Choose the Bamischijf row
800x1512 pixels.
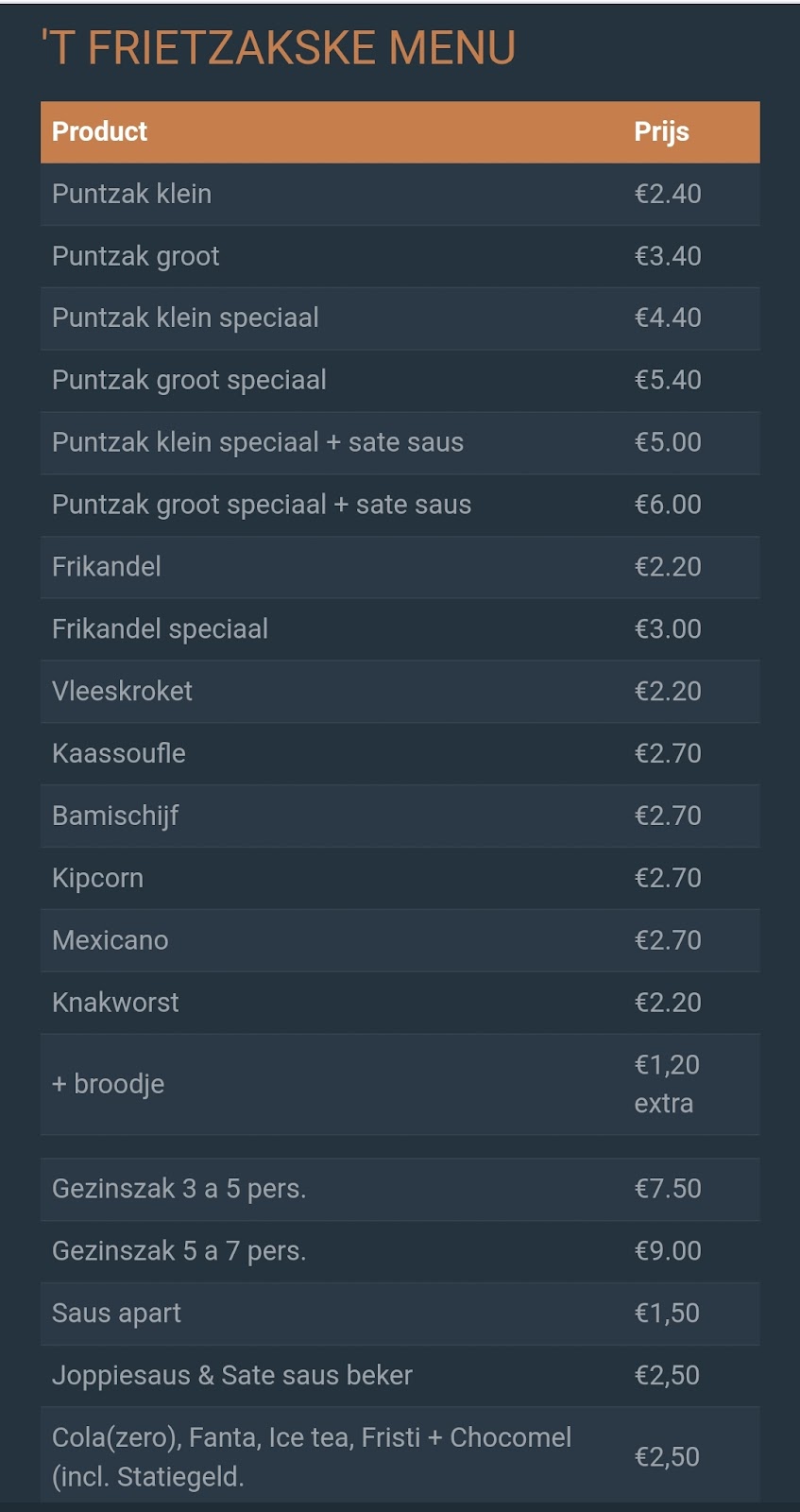(x=400, y=816)
